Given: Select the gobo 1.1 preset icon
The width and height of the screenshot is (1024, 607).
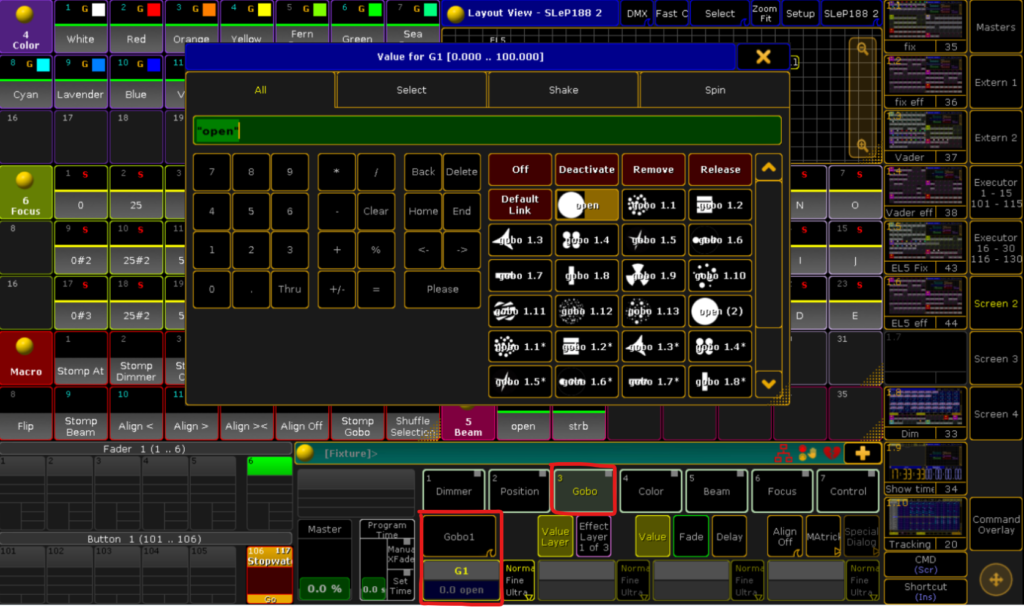Looking at the screenshot, I should pyautogui.click(x=653, y=205).
